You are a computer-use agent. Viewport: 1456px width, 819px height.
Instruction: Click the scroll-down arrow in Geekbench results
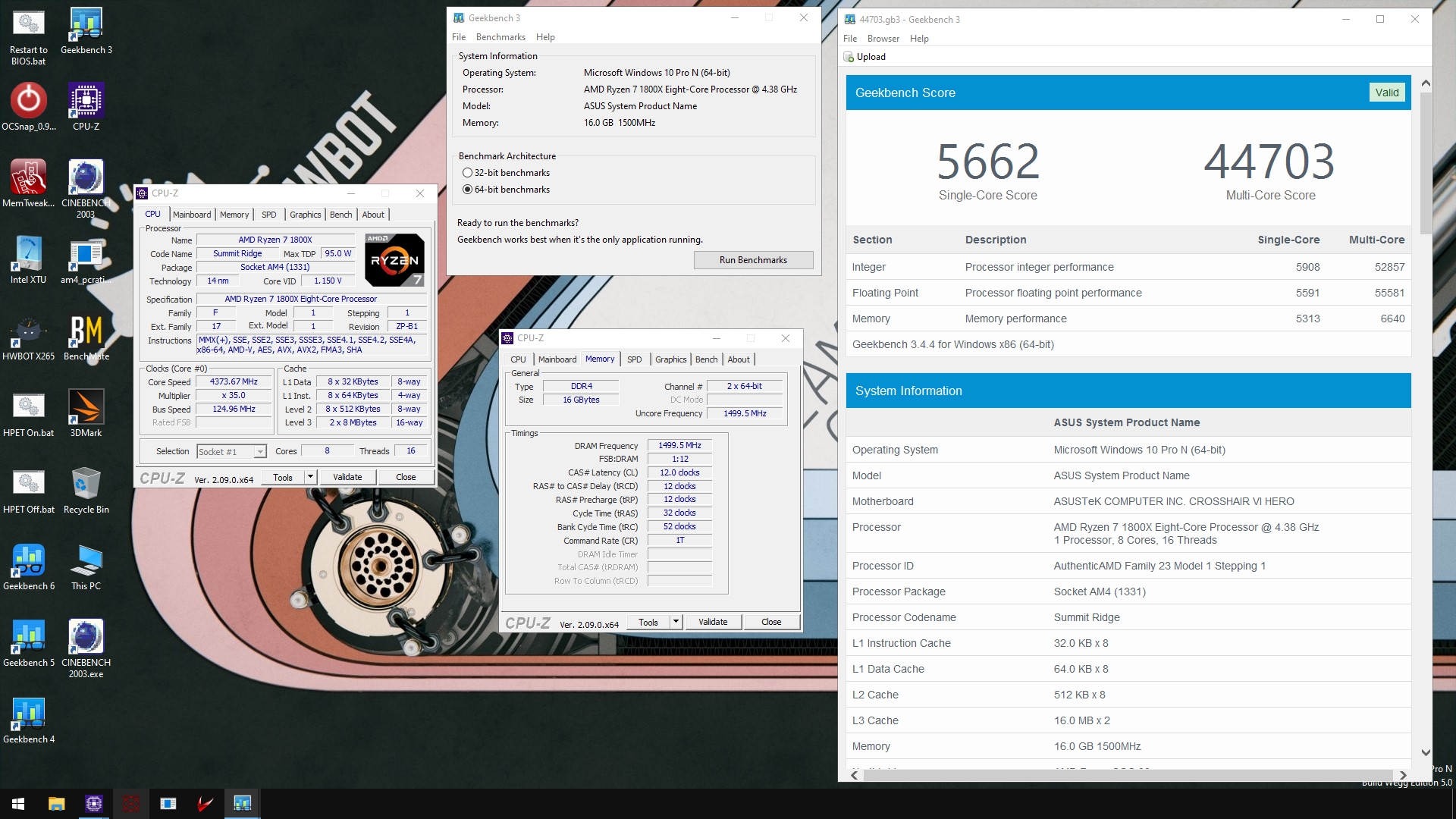1426,753
